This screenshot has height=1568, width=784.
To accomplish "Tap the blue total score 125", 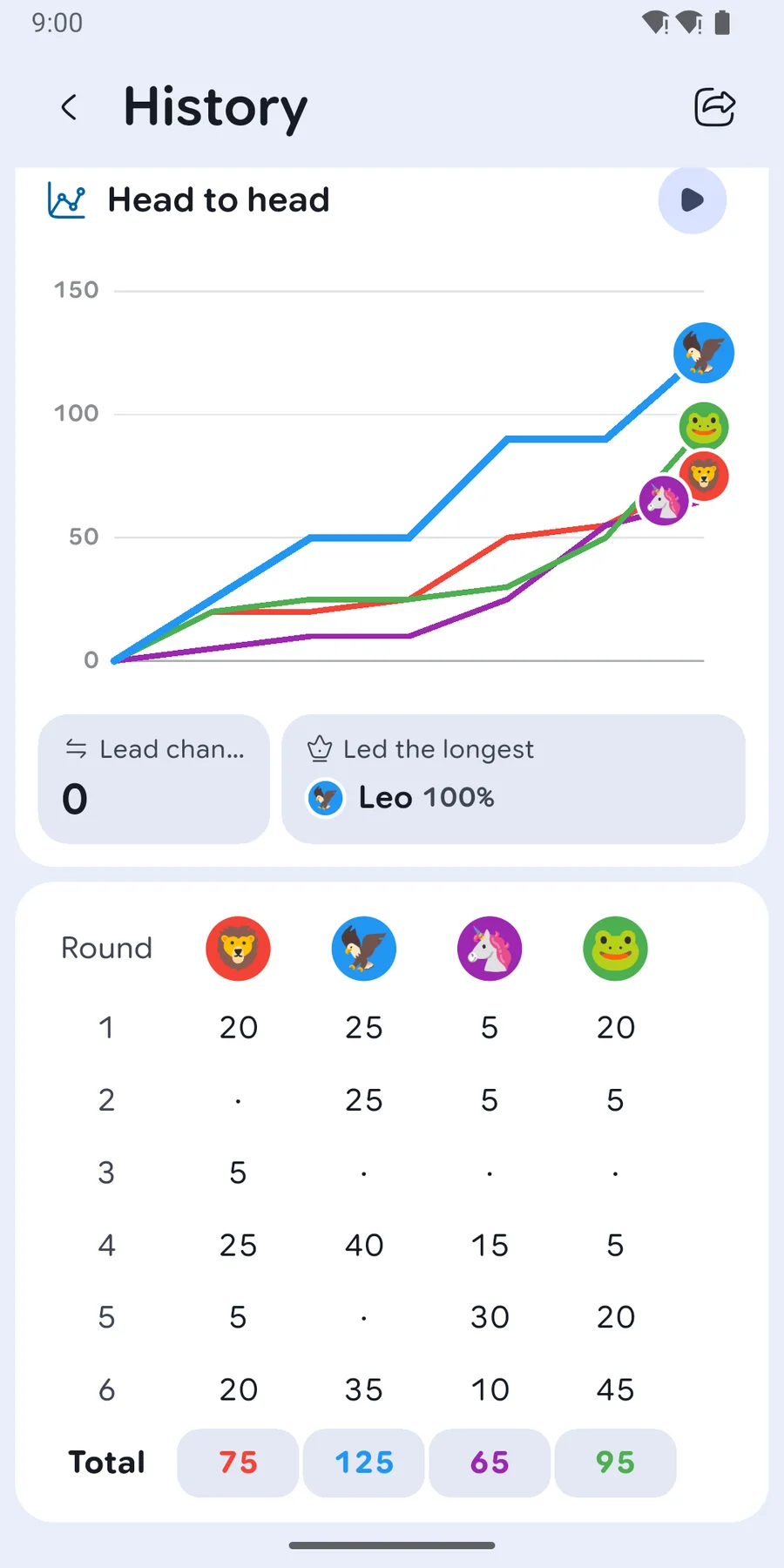I will tap(364, 1463).
